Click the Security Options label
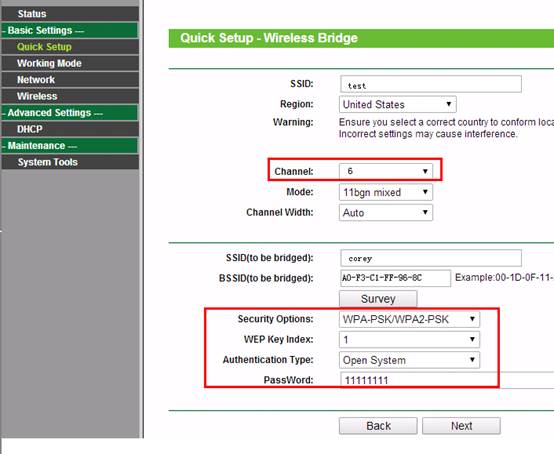This screenshot has height=454, width=554. click(276, 319)
